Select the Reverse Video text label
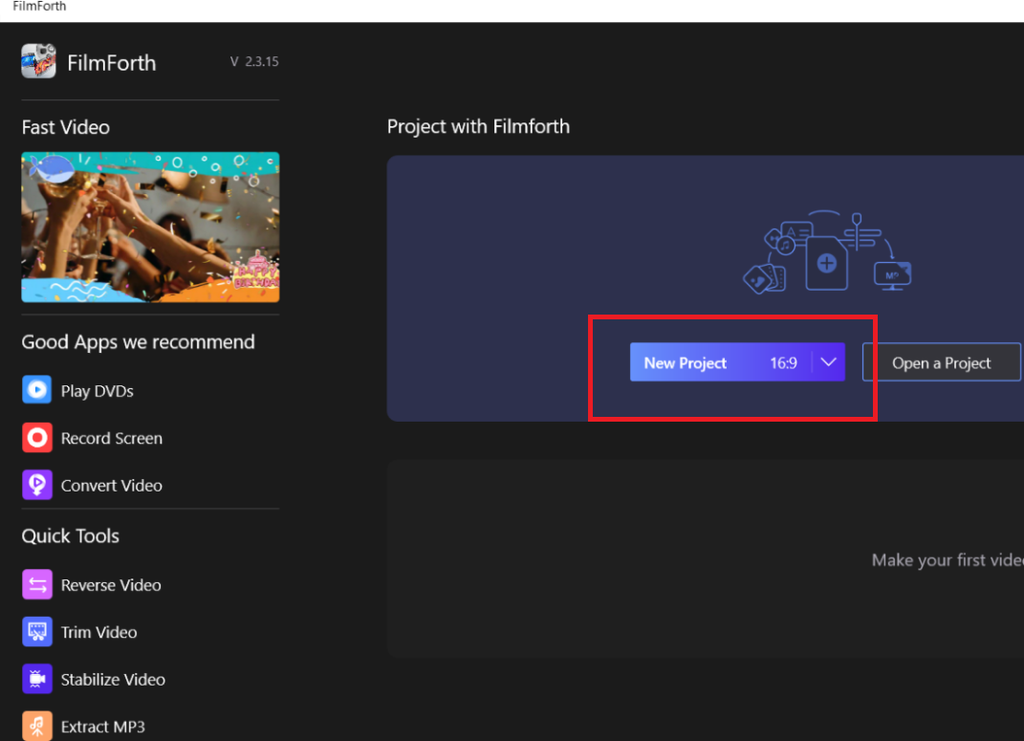This screenshot has height=741, width=1024. 111,585
